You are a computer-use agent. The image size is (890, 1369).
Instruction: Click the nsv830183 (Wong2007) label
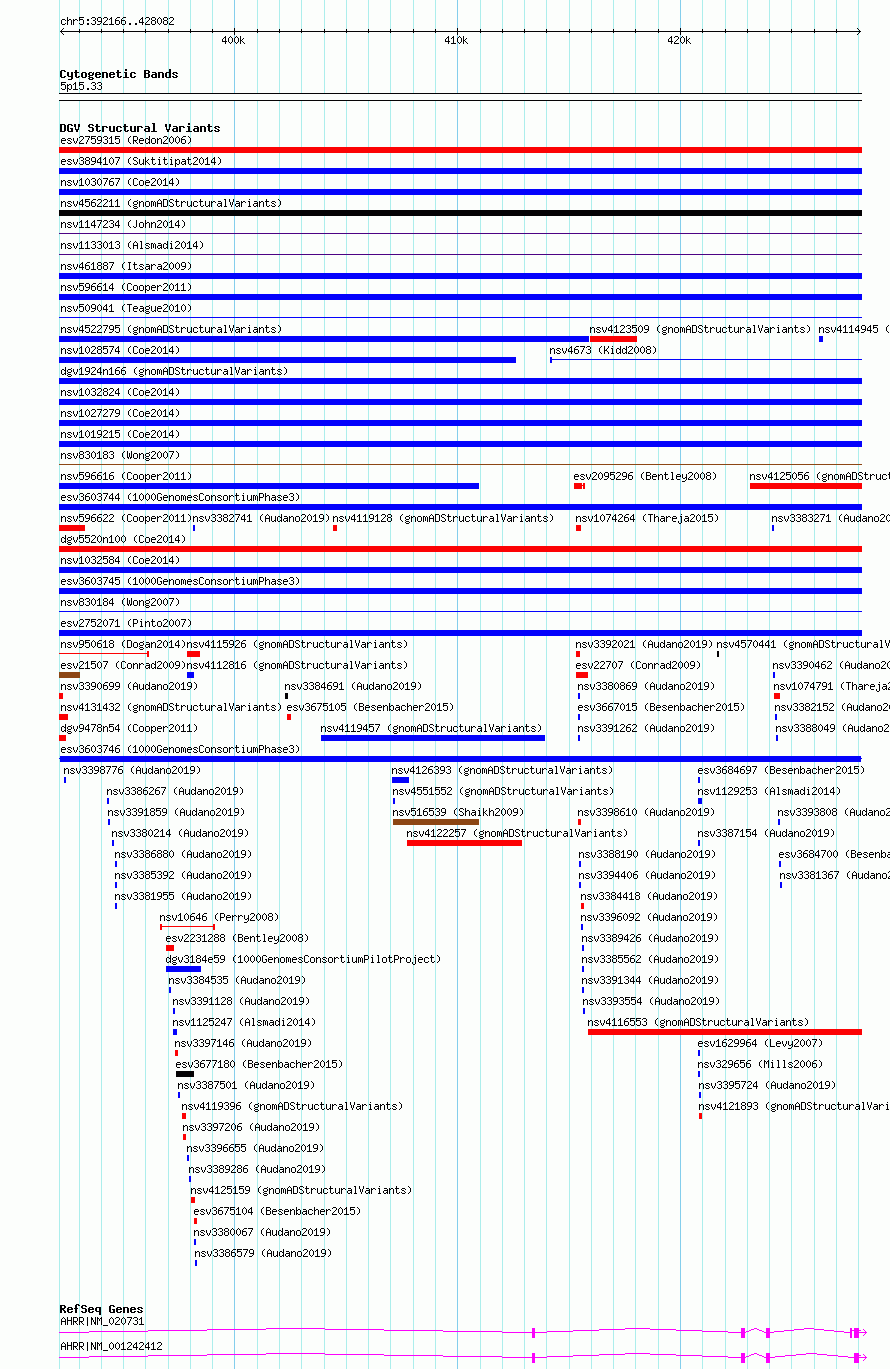120,455
